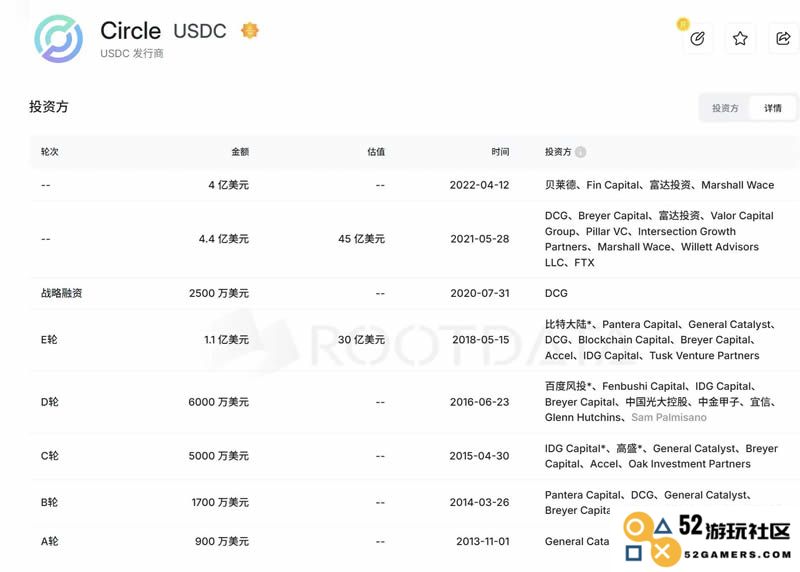Open DCG in the 战略融资 row
This screenshot has width=800, height=572.
pos(556,293)
